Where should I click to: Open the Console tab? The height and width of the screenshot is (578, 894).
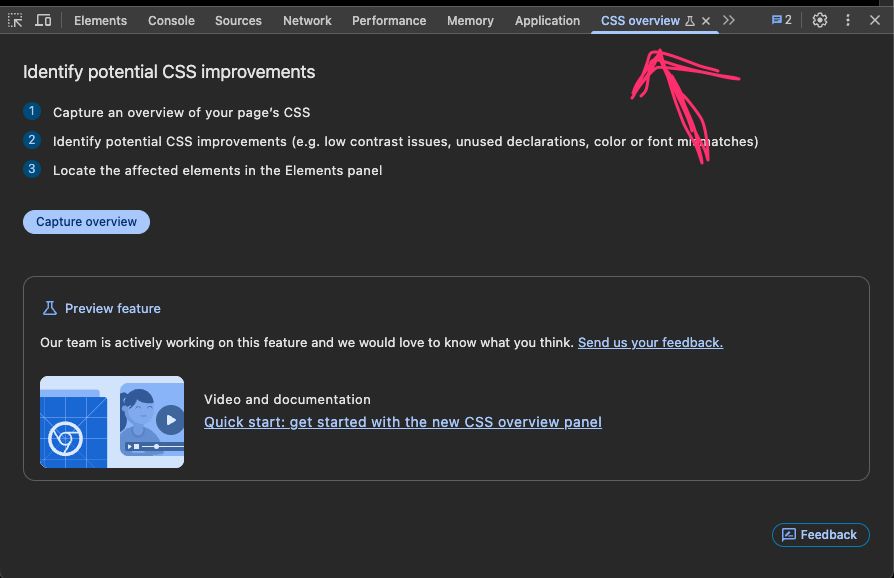point(170,19)
